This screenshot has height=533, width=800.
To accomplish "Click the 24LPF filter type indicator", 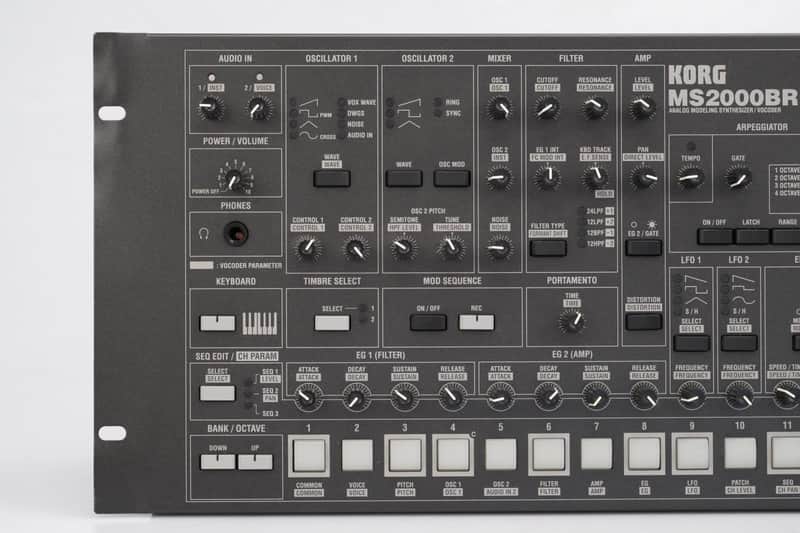I will pos(581,211).
